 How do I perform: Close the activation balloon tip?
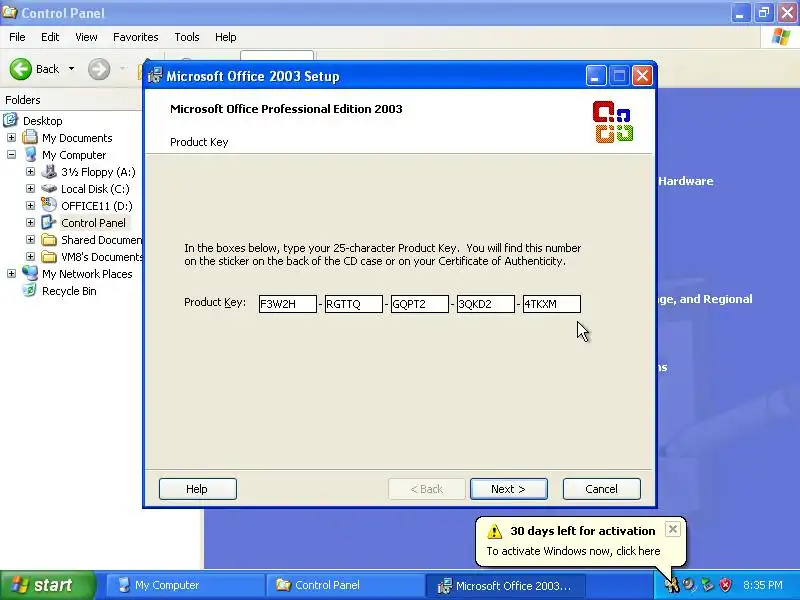pos(672,529)
